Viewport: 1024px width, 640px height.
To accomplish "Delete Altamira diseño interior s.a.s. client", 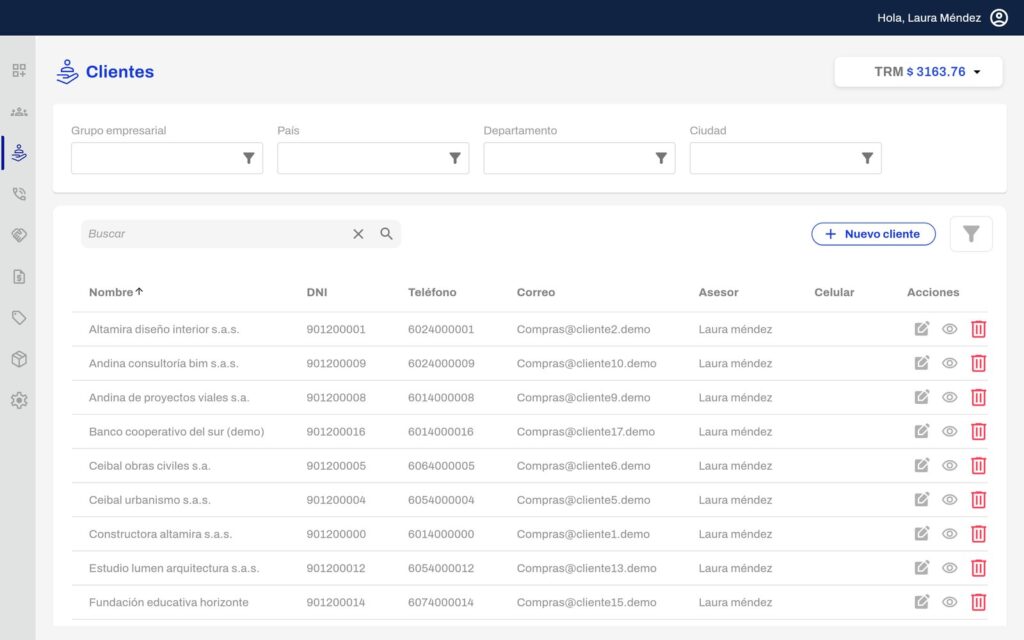I will pyautogui.click(x=978, y=329).
